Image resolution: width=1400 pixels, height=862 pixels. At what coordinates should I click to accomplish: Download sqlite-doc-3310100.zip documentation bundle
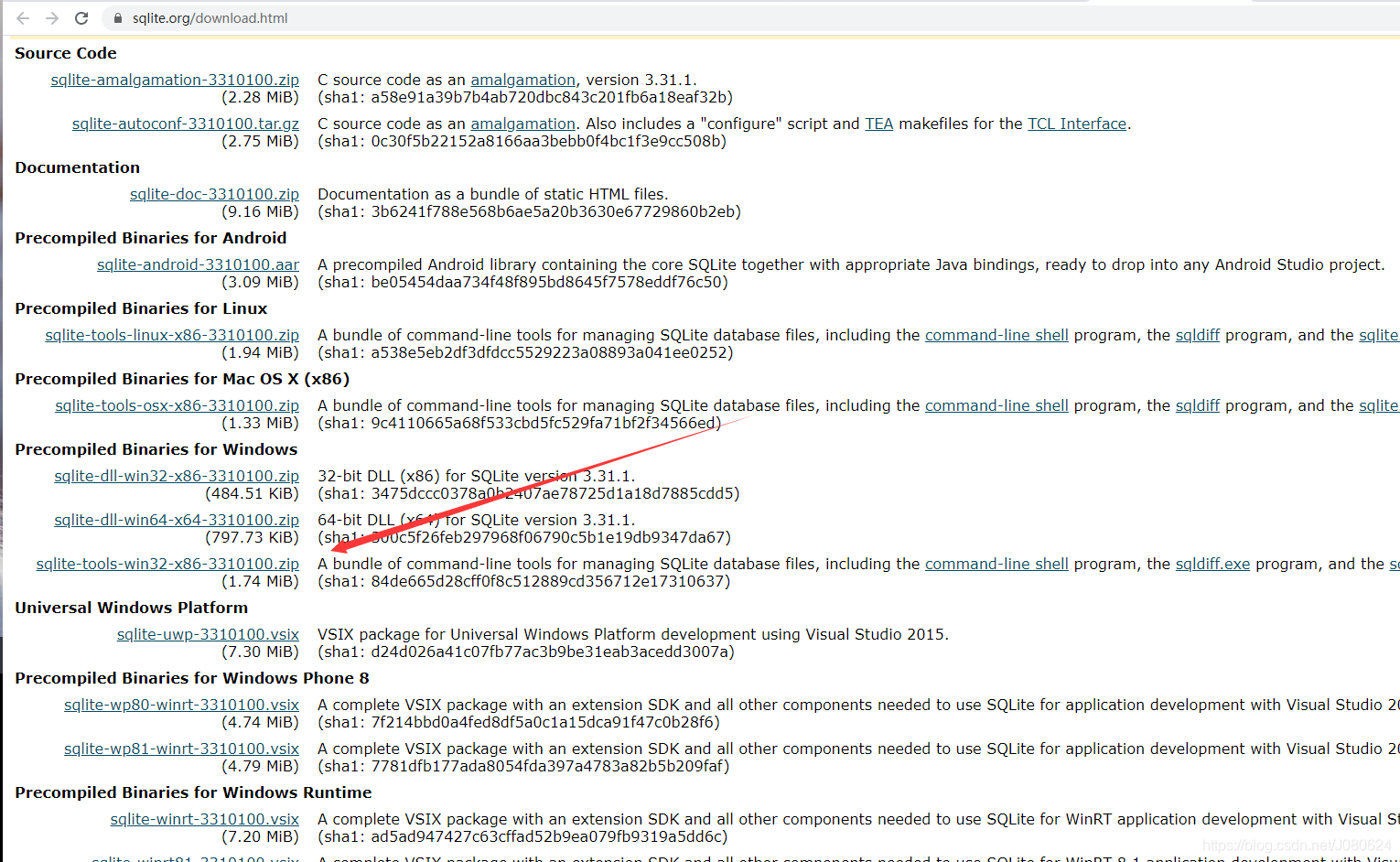click(214, 194)
